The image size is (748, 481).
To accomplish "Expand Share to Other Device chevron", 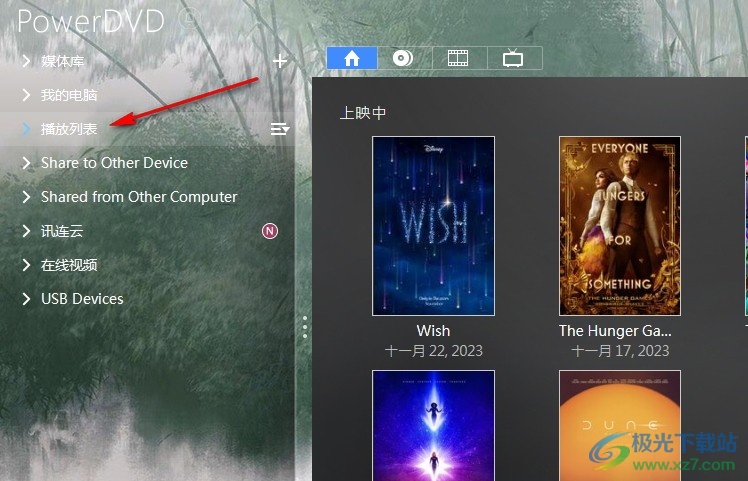I will (x=26, y=163).
